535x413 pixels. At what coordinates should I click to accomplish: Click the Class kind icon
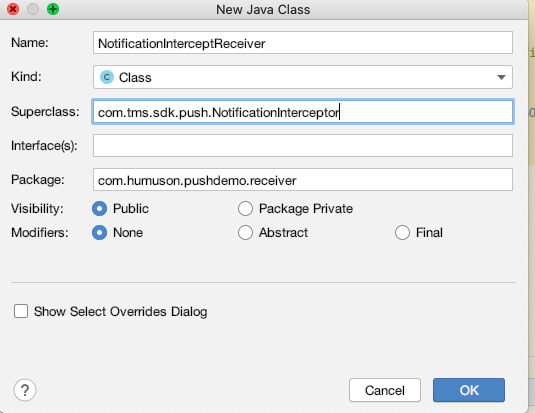[x=106, y=77]
